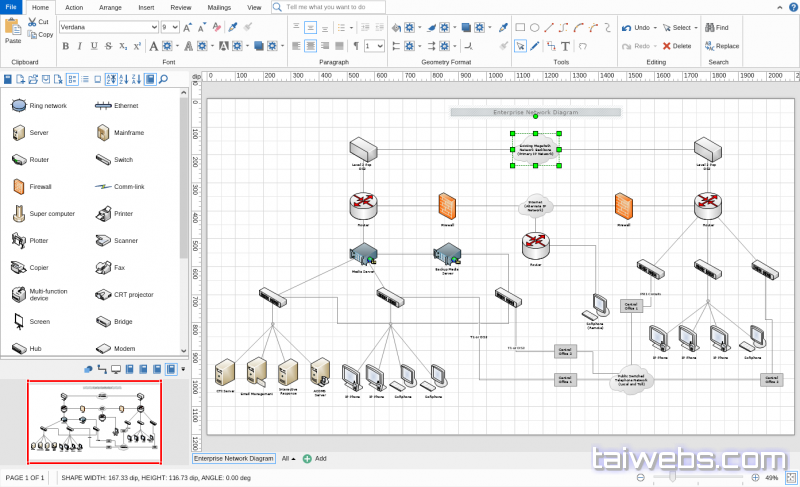Image resolution: width=800 pixels, height=487 pixels.
Task: Select the Super computer stencil shape
Action: coord(18,213)
